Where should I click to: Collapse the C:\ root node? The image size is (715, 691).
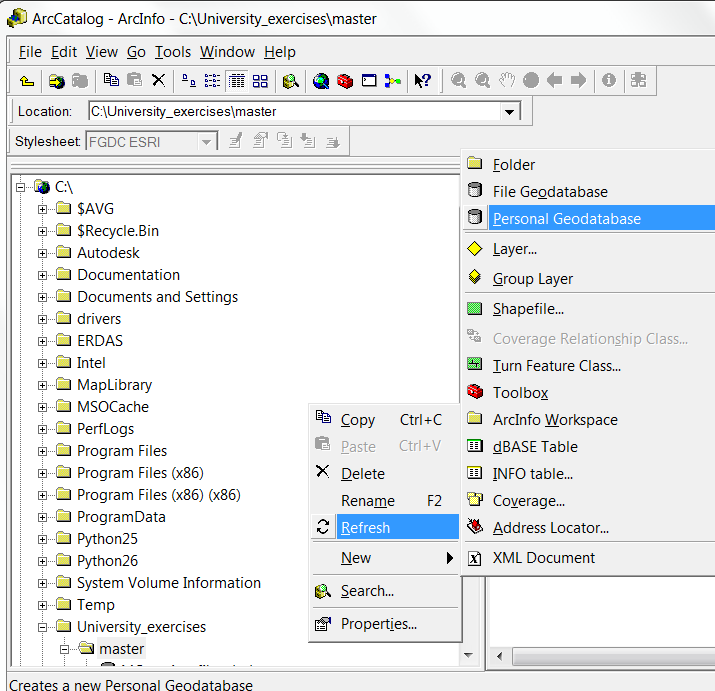point(20,187)
